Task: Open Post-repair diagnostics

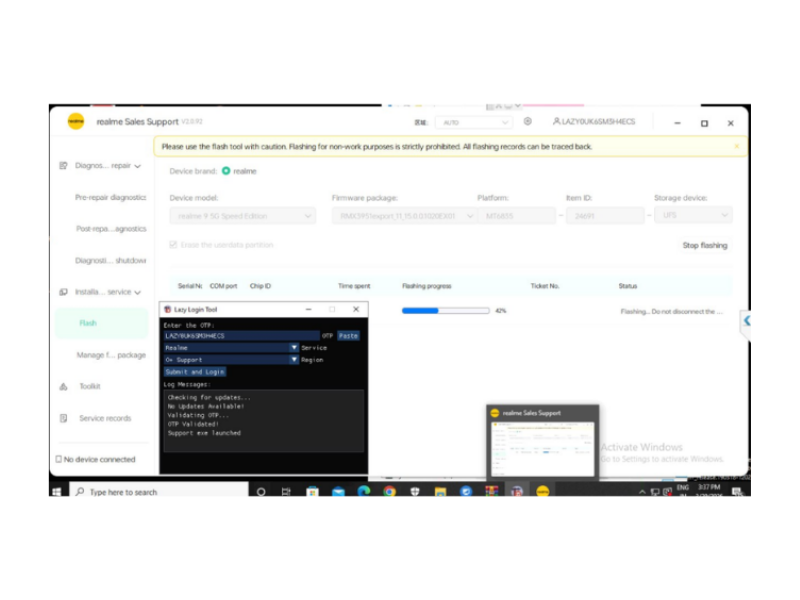Action: click(x=111, y=229)
